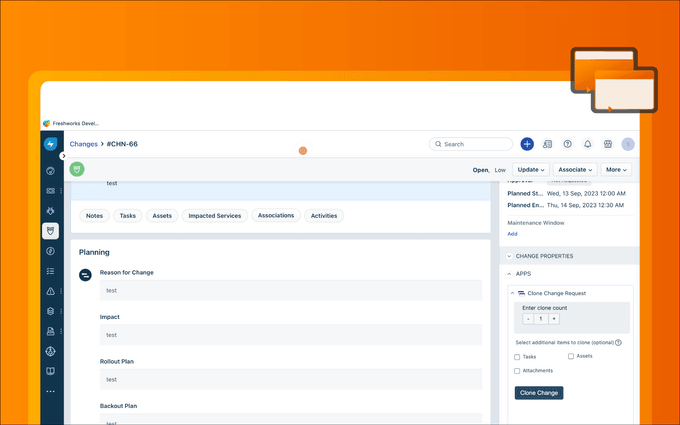Viewport: 680px width, 425px height.
Task: Switch to the Activities tab
Action: pos(324,215)
